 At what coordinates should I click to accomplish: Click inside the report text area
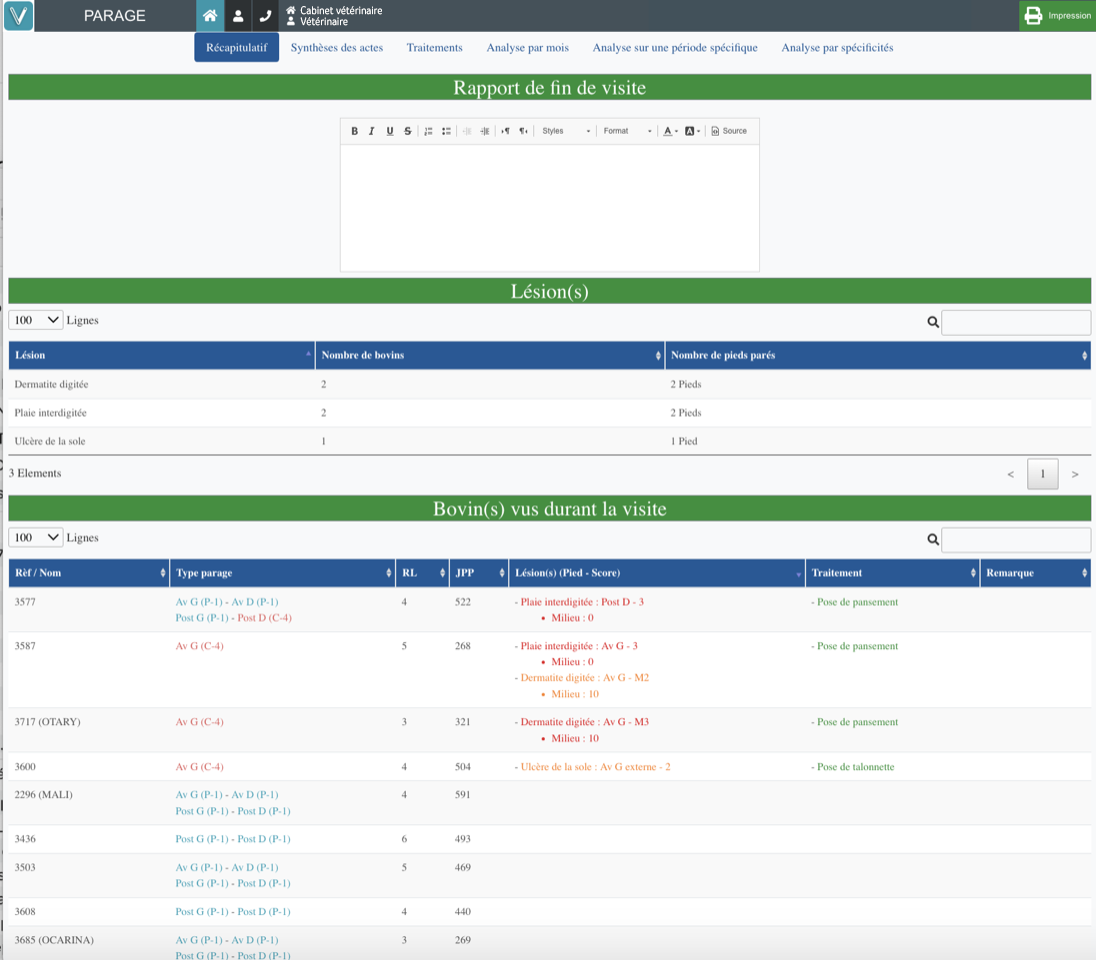(x=549, y=208)
